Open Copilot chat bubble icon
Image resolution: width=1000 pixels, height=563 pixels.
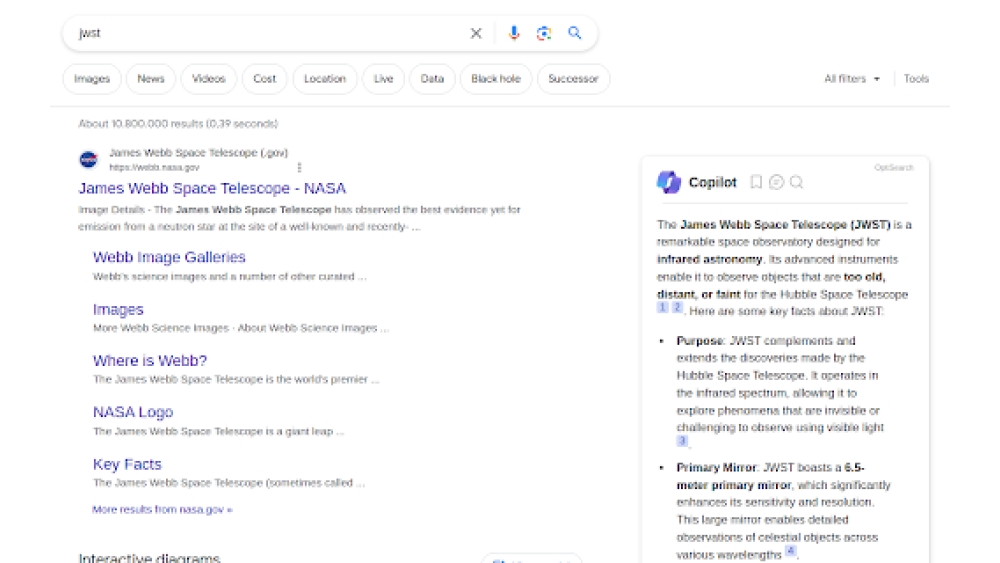pyautogui.click(x=776, y=182)
